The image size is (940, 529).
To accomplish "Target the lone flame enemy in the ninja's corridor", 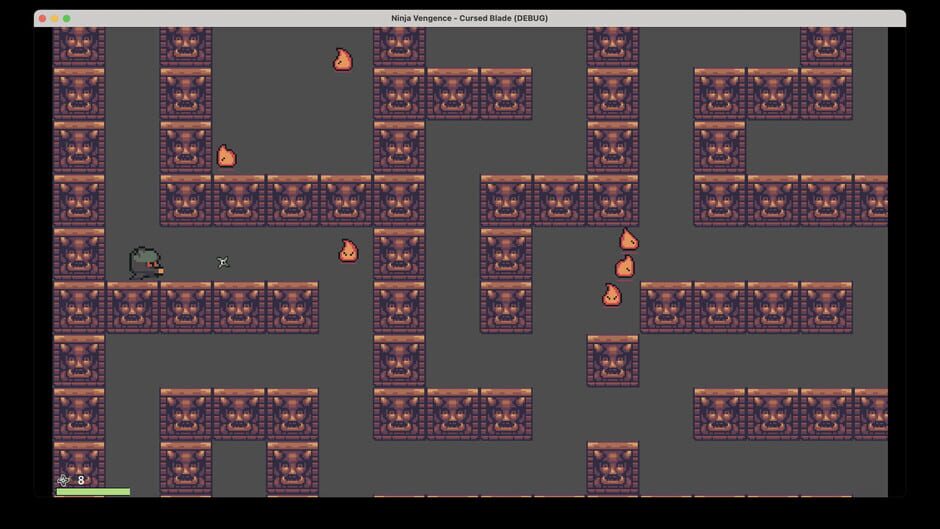I will pyautogui.click(x=348, y=251).
